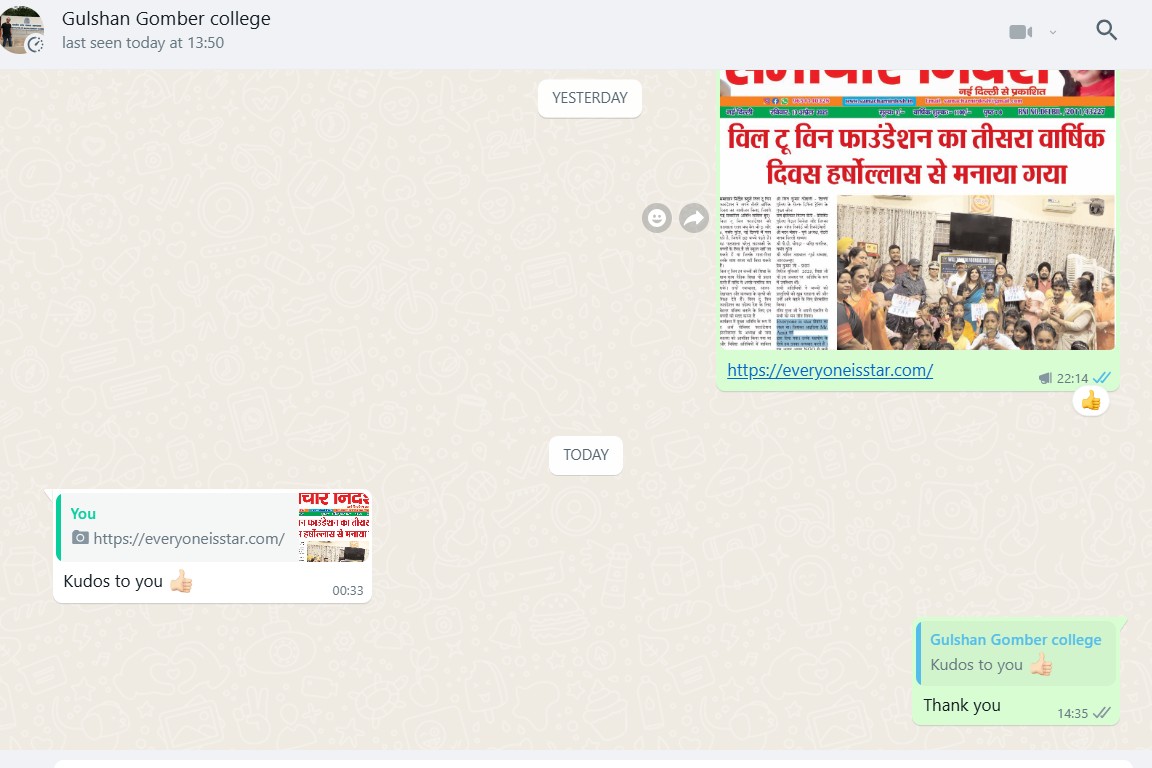Click the camera icon in quoted reply
This screenshot has height=768, width=1152.
click(80, 539)
